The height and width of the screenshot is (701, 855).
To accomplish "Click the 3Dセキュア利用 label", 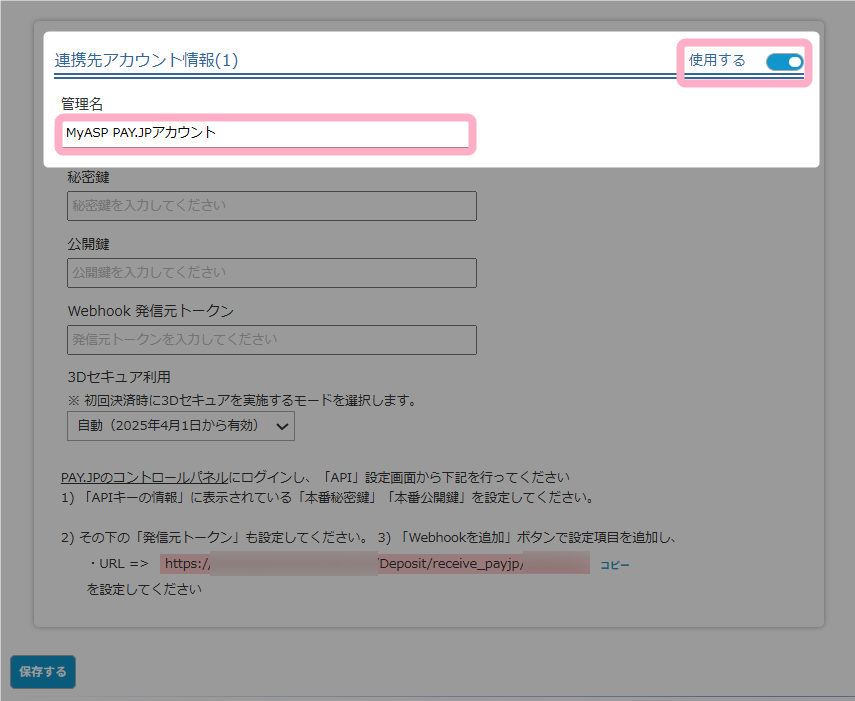I will coord(119,377).
